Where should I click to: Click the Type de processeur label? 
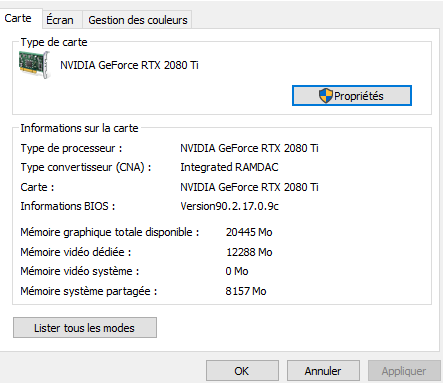[x=71, y=148]
